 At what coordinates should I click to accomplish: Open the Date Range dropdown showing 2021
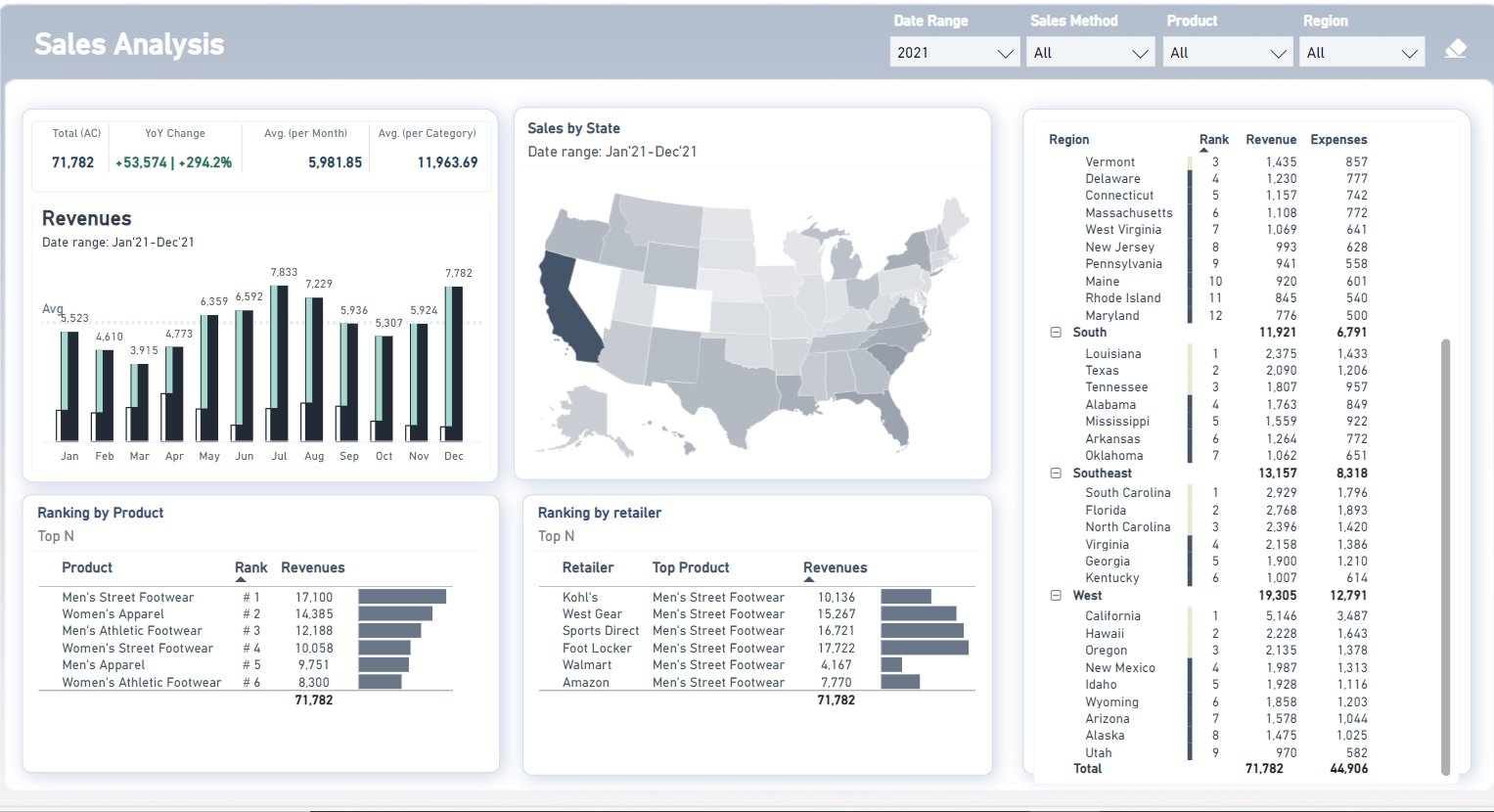click(x=954, y=53)
